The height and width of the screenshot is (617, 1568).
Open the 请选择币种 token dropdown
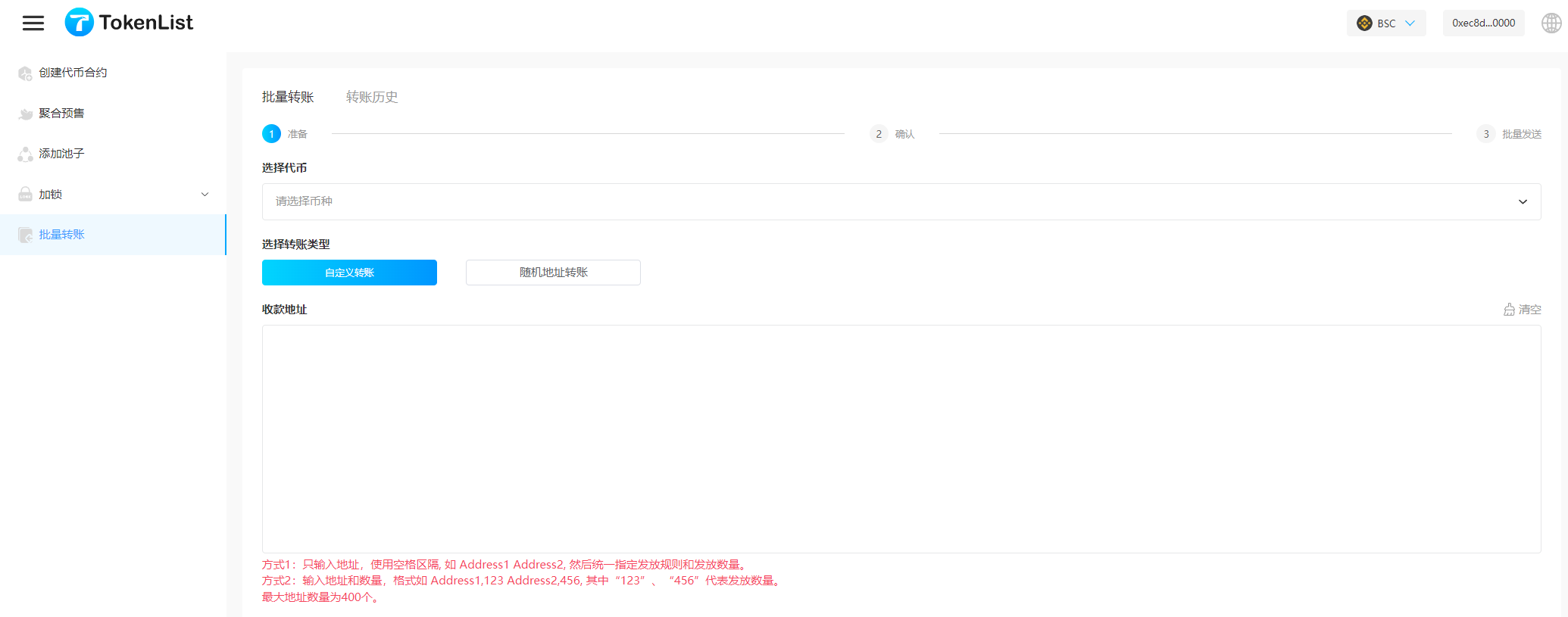(x=901, y=201)
